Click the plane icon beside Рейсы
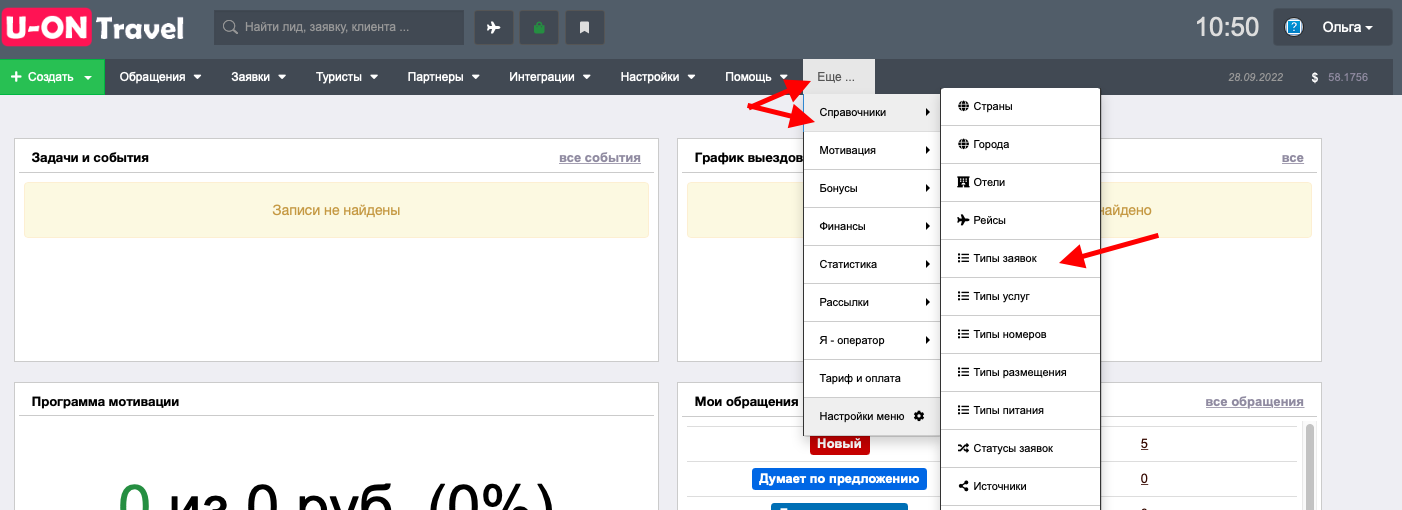Viewport: 1402px width, 510px height. [x=963, y=220]
